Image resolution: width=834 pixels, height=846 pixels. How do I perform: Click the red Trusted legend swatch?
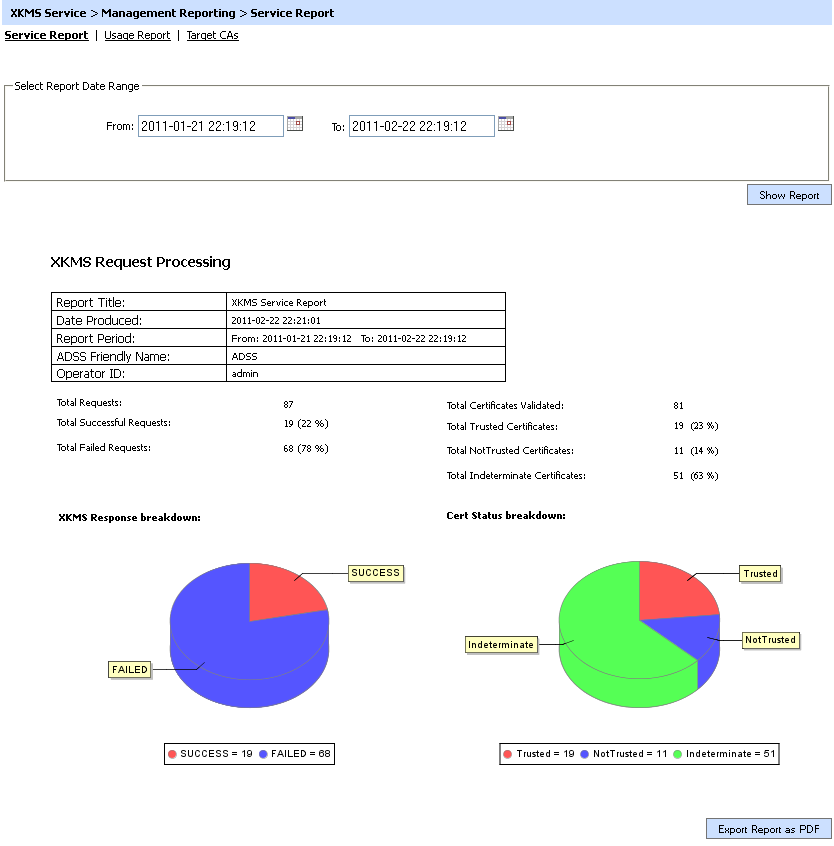(508, 754)
